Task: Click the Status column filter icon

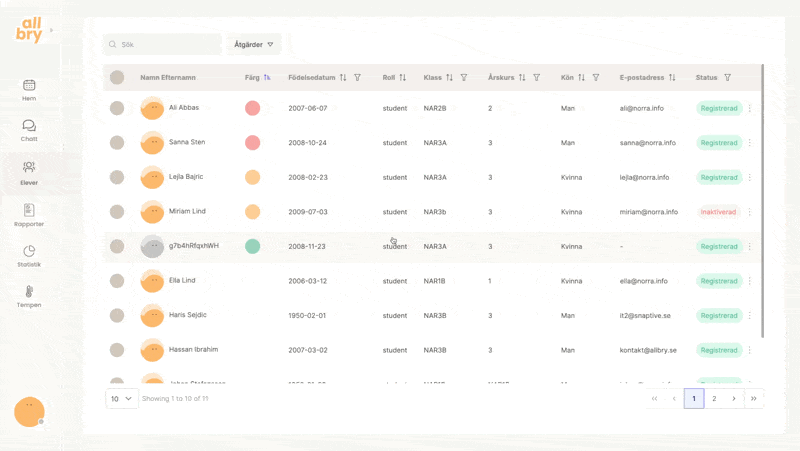Action: pos(727,78)
